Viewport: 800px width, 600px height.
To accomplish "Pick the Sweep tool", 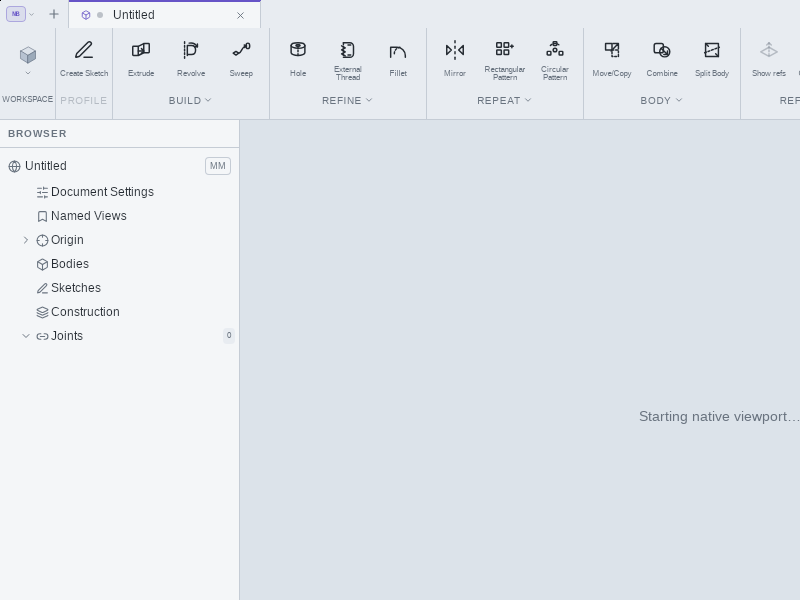I will pos(241,59).
